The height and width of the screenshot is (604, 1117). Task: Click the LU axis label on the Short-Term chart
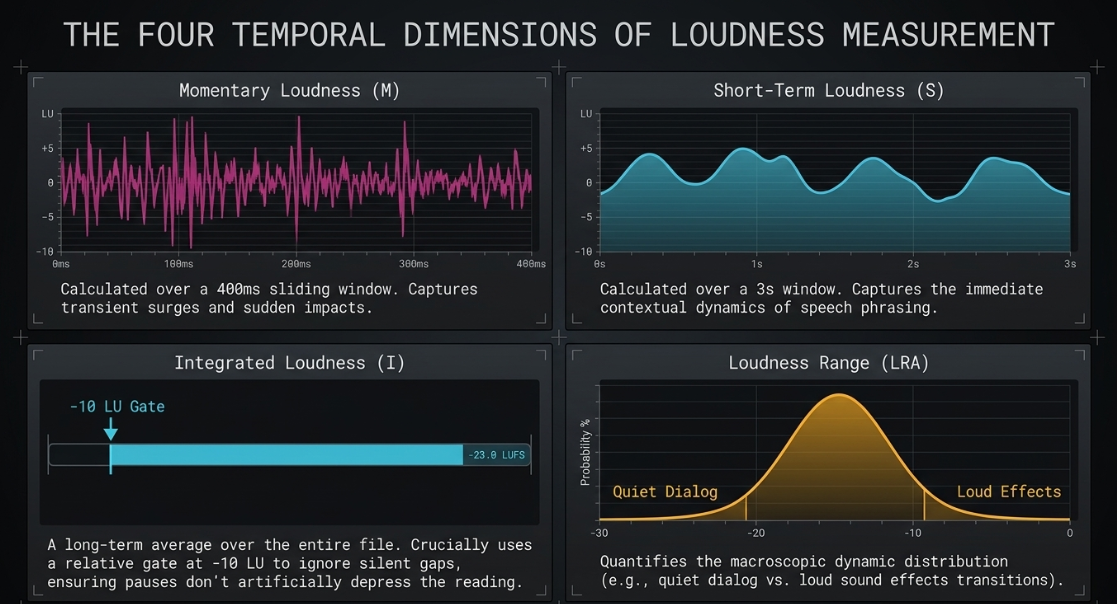586,114
